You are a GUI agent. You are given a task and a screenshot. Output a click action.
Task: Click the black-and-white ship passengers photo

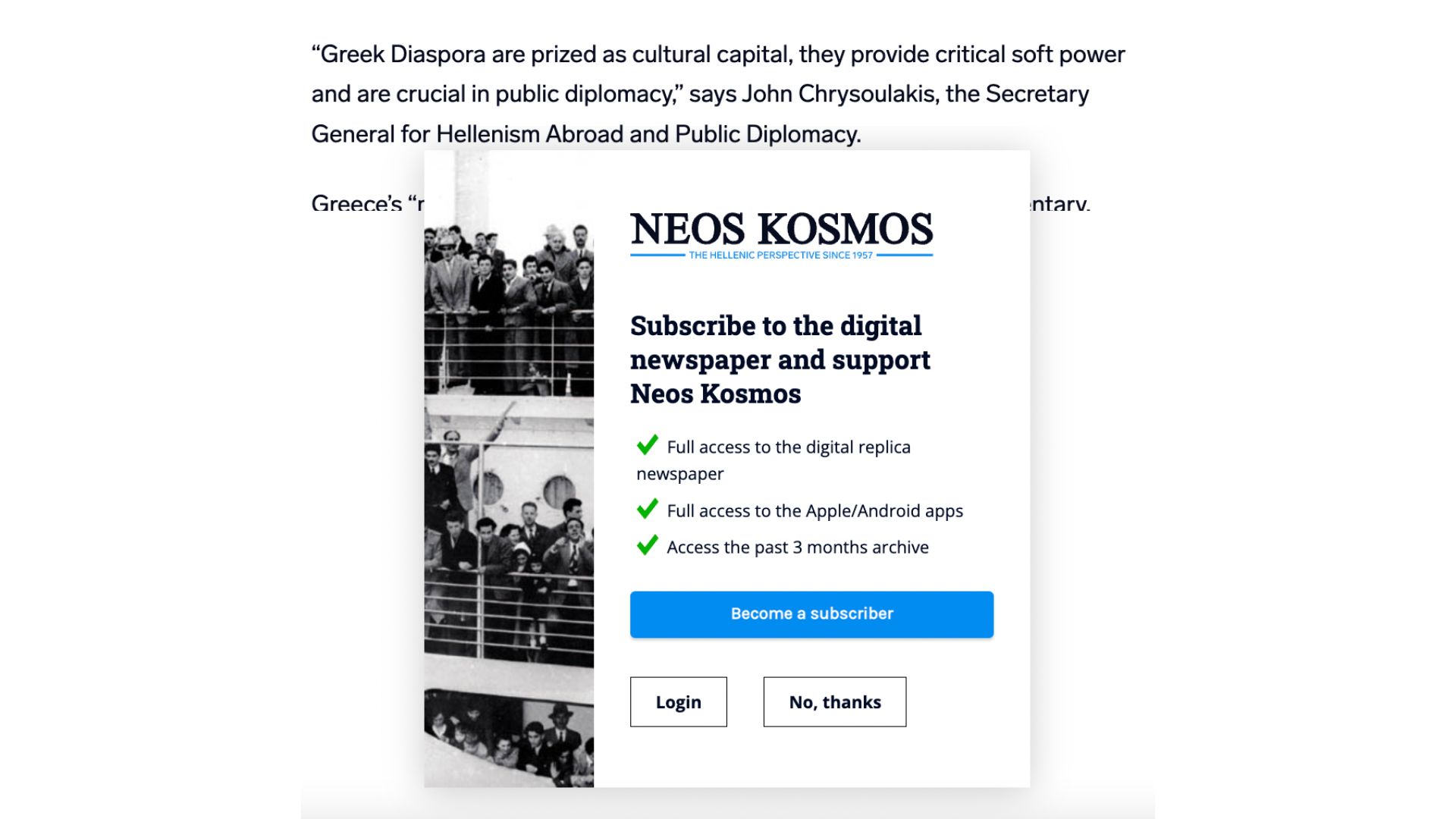[x=509, y=470]
